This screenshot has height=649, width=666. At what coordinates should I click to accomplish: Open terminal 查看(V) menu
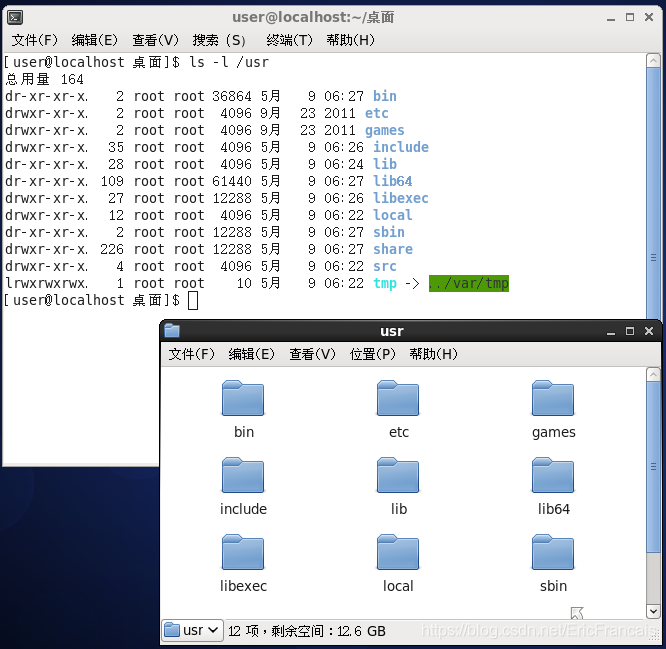click(155, 40)
